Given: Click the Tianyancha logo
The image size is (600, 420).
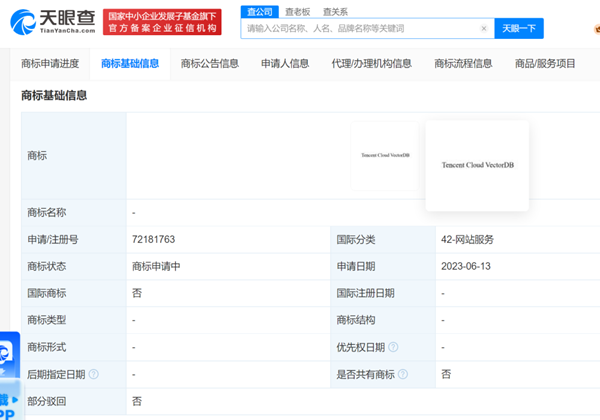Looking at the screenshot, I should tap(50, 22).
